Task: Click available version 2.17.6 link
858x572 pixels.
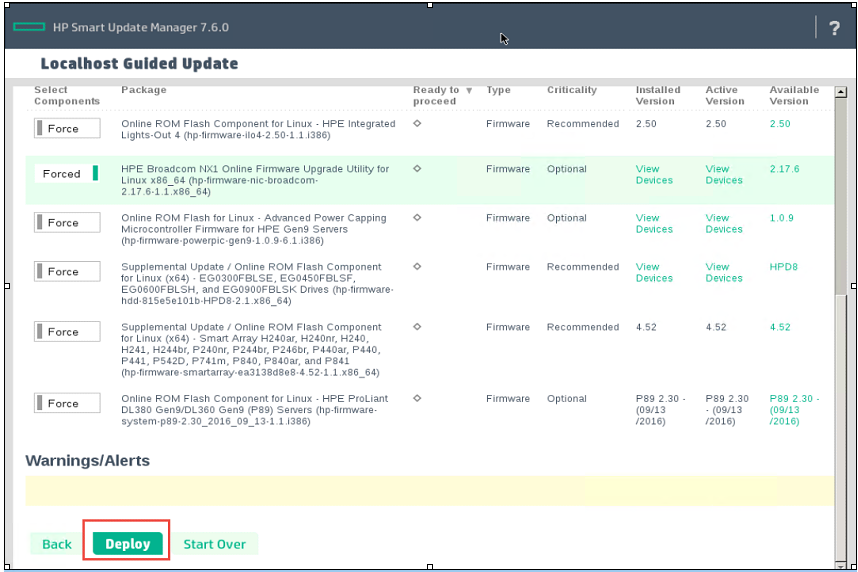Action: coord(784,169)
